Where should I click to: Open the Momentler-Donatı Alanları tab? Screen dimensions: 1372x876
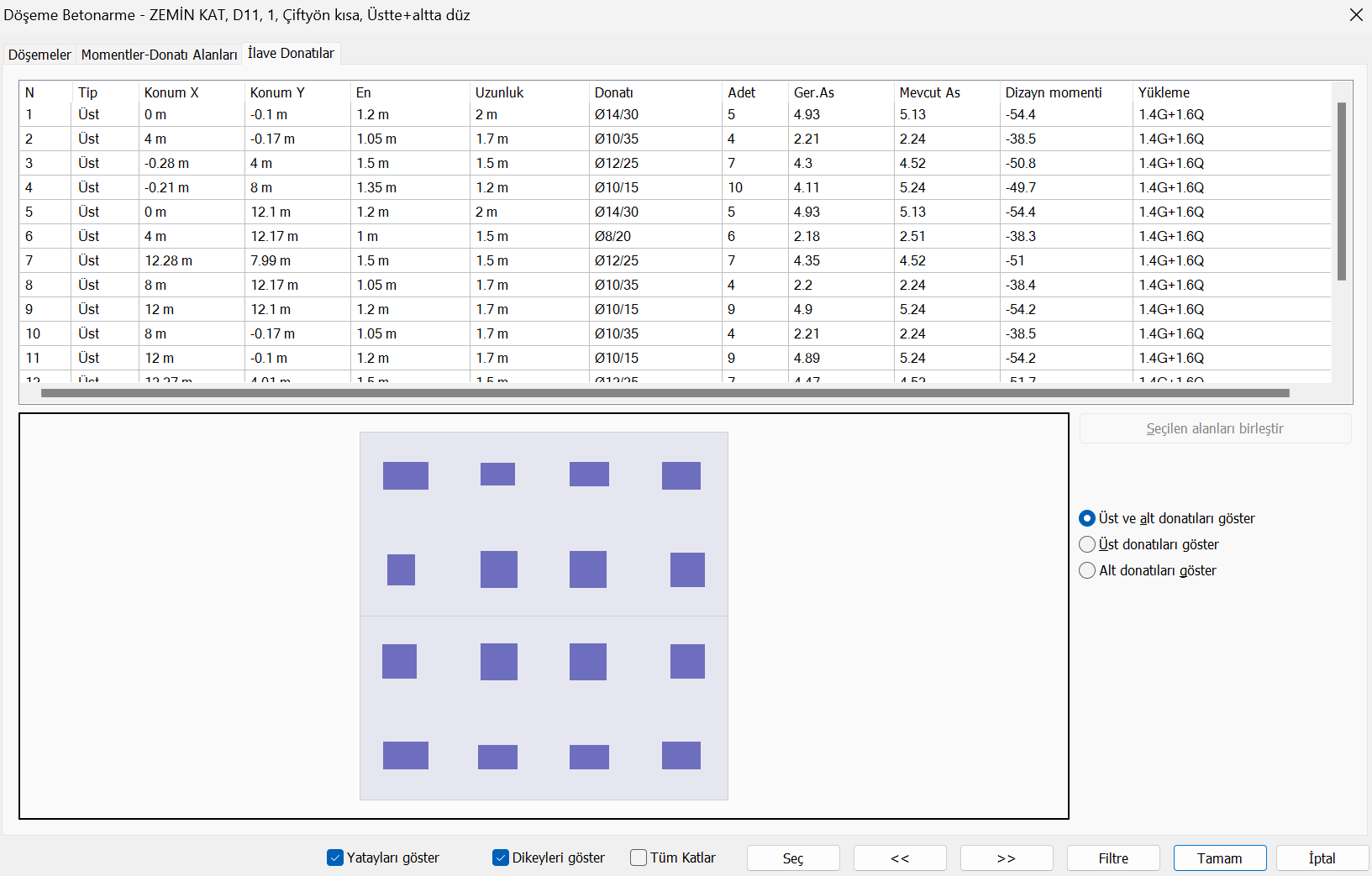point(160,55)
